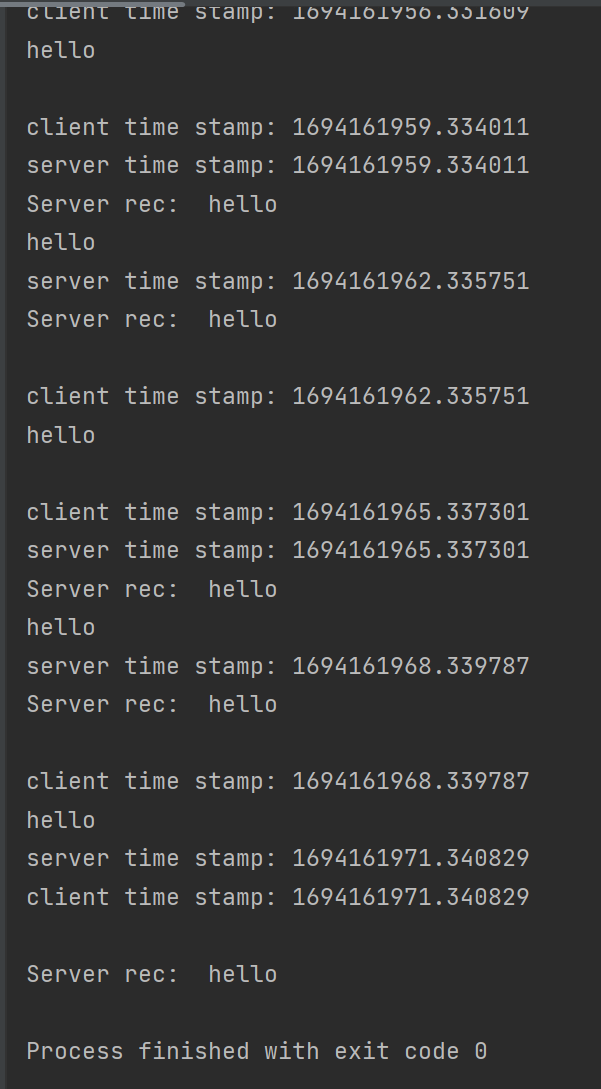Click the server time stamp 1694161959.334011 line
The height and width of the screenshot is (1089, 601).
pos(277,165)
